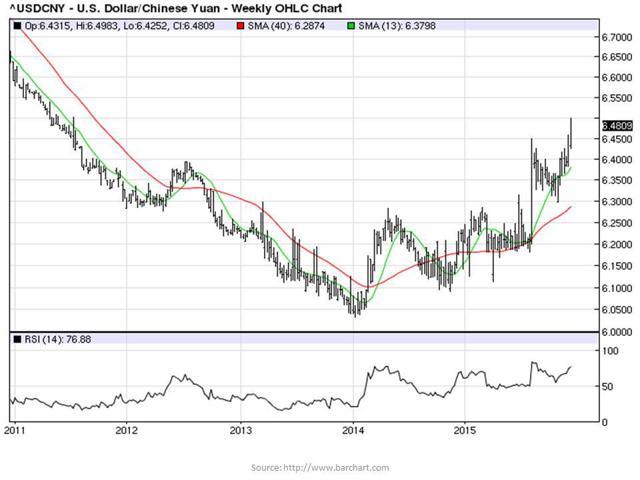Screen dimensions: 640x480
Task: Click the 2012 year label on time axis
Action: point(127,431)
